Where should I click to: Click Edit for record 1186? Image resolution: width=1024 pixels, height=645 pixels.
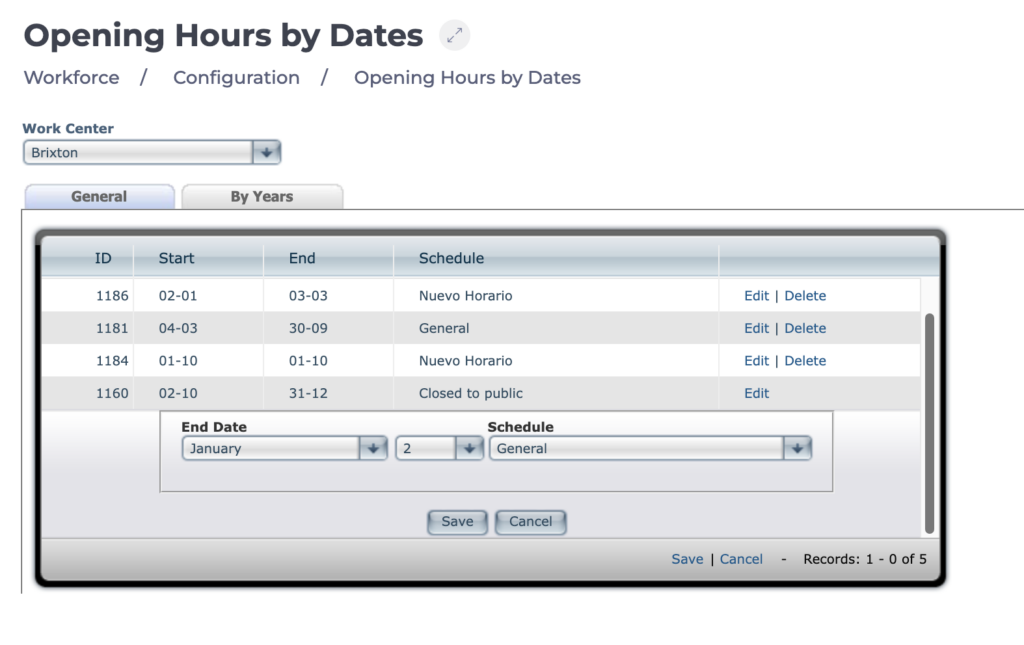tap(756, 296)
